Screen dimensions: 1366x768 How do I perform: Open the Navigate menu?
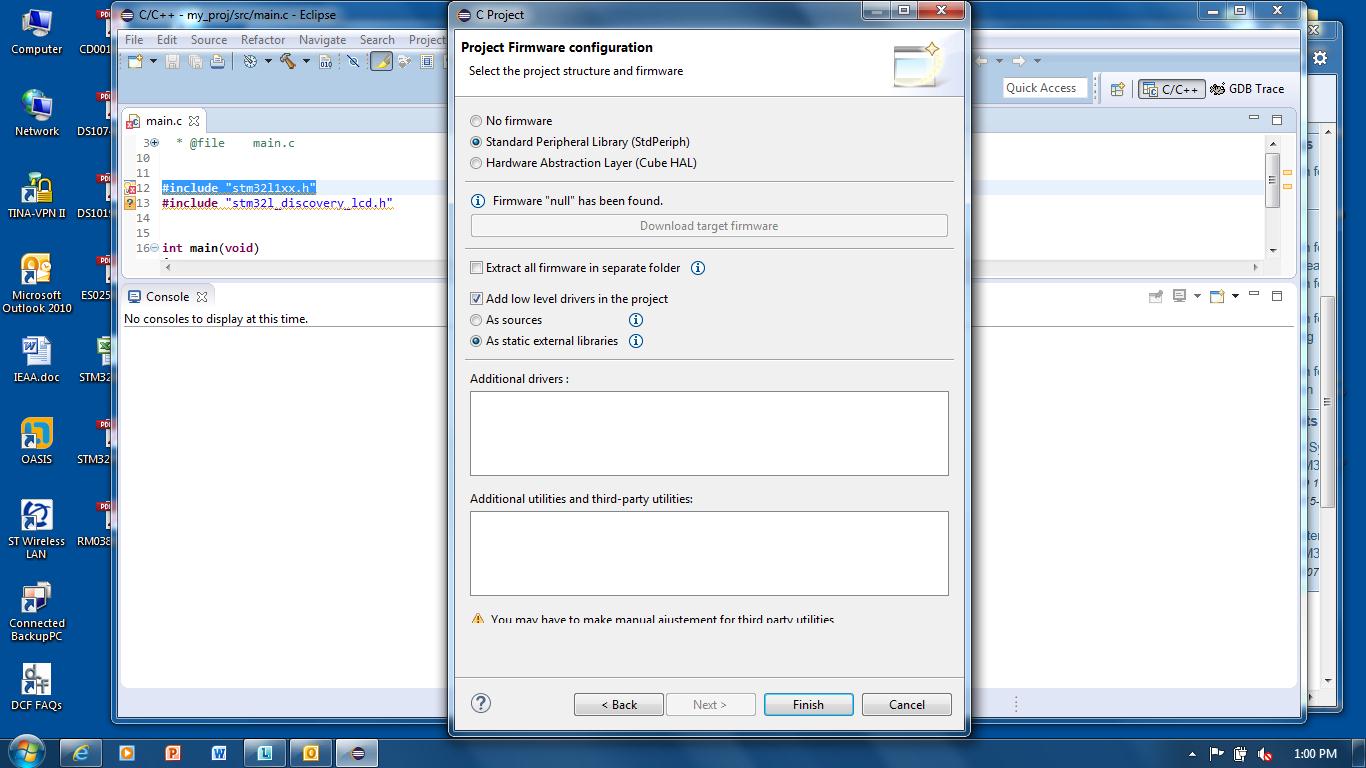(322, 40)
